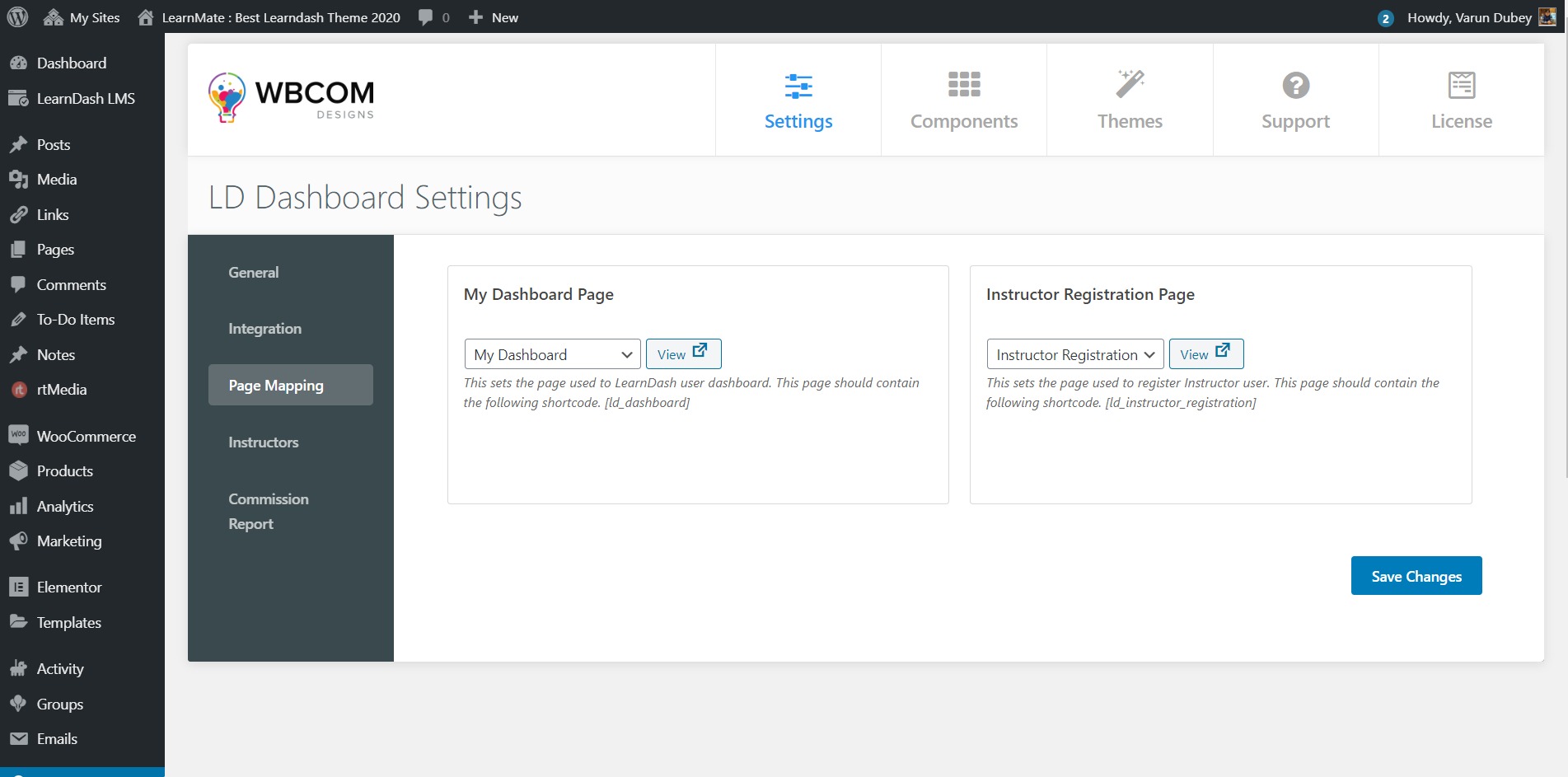Screen dimensions: 1568x777
Task: Click the Templates folder icon
Action: click(x=18, y=622)
